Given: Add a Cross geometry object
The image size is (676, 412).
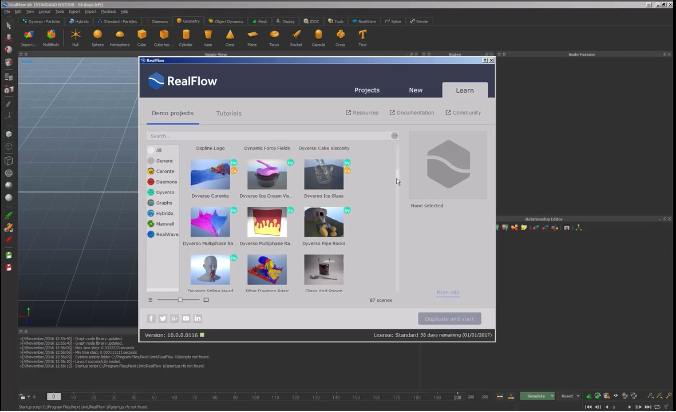Looking at the screenshot, I should pos(340,37).
